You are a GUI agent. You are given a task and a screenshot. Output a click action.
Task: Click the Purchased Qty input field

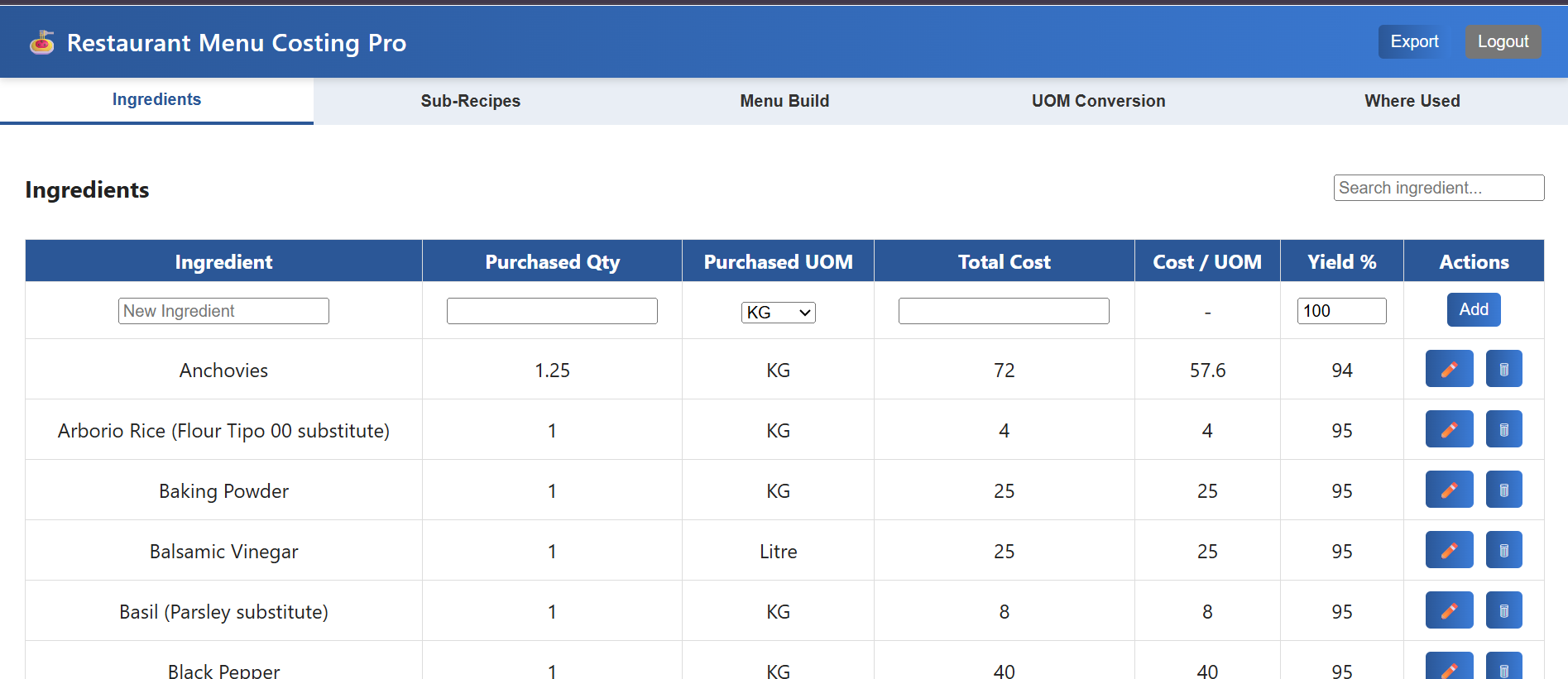coord(552,311)
